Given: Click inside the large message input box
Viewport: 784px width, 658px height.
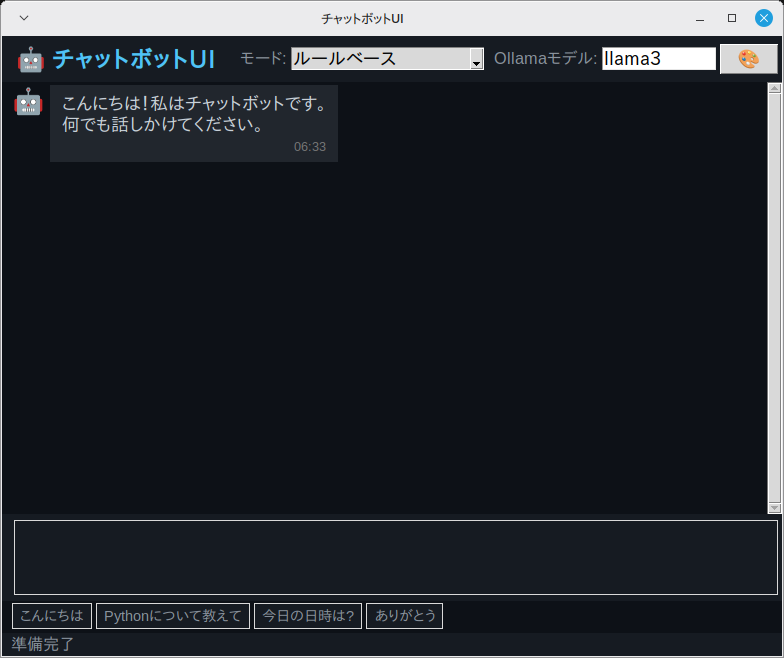Looking at the screenshot, I should click(x=396, y=557).
